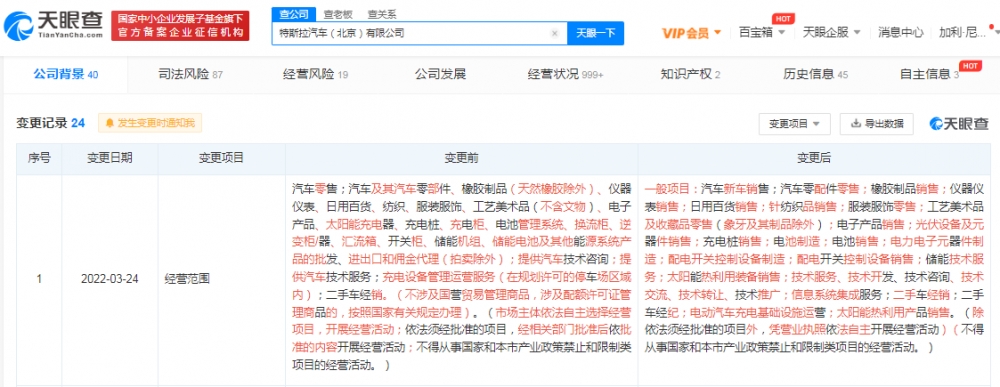Open 消息中心
Viewport: 1000px width, 387px height.
pos(901,32)
